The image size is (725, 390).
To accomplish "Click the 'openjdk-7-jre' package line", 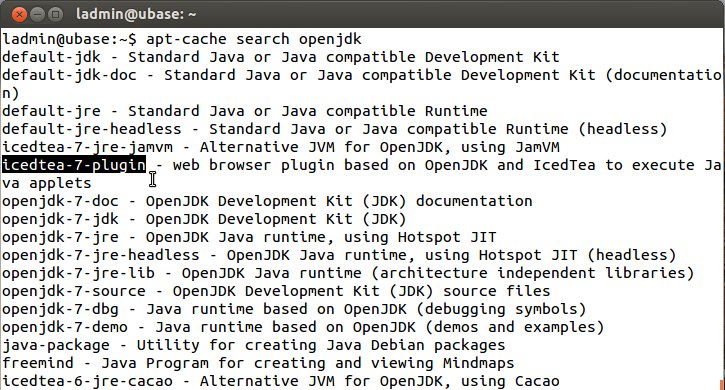I will click(x=249, y=238).
